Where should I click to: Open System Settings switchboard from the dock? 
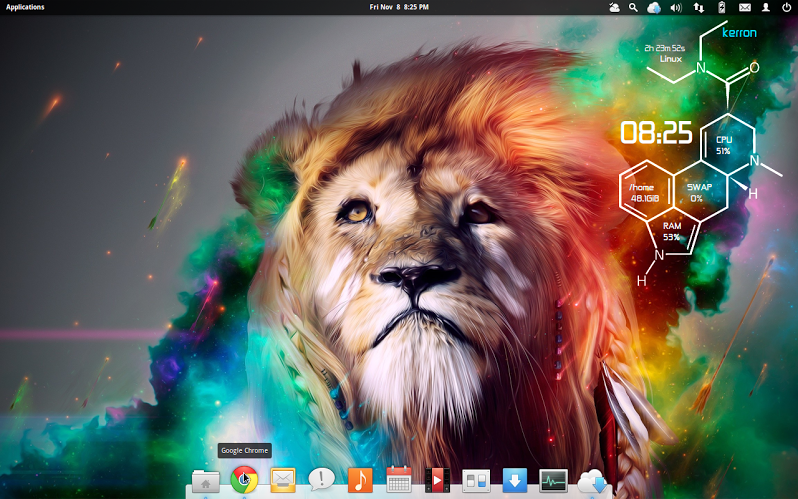click(x=476, y=481)
